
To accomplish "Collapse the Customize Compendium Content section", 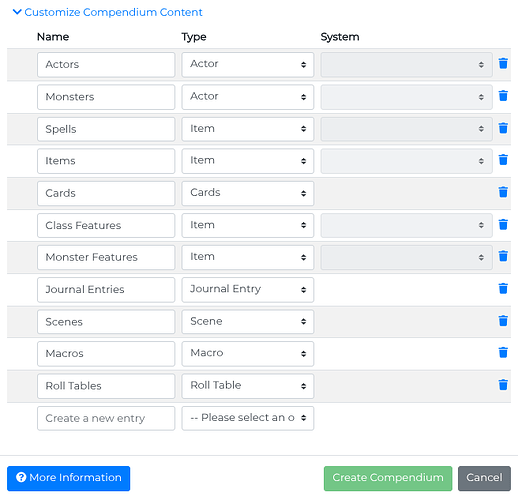I will coord(107,12).
